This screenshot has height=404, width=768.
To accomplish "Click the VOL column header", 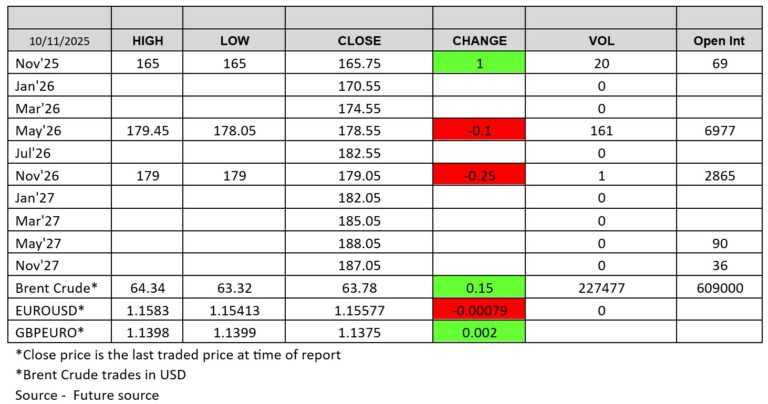I will [x=601, y=41].
